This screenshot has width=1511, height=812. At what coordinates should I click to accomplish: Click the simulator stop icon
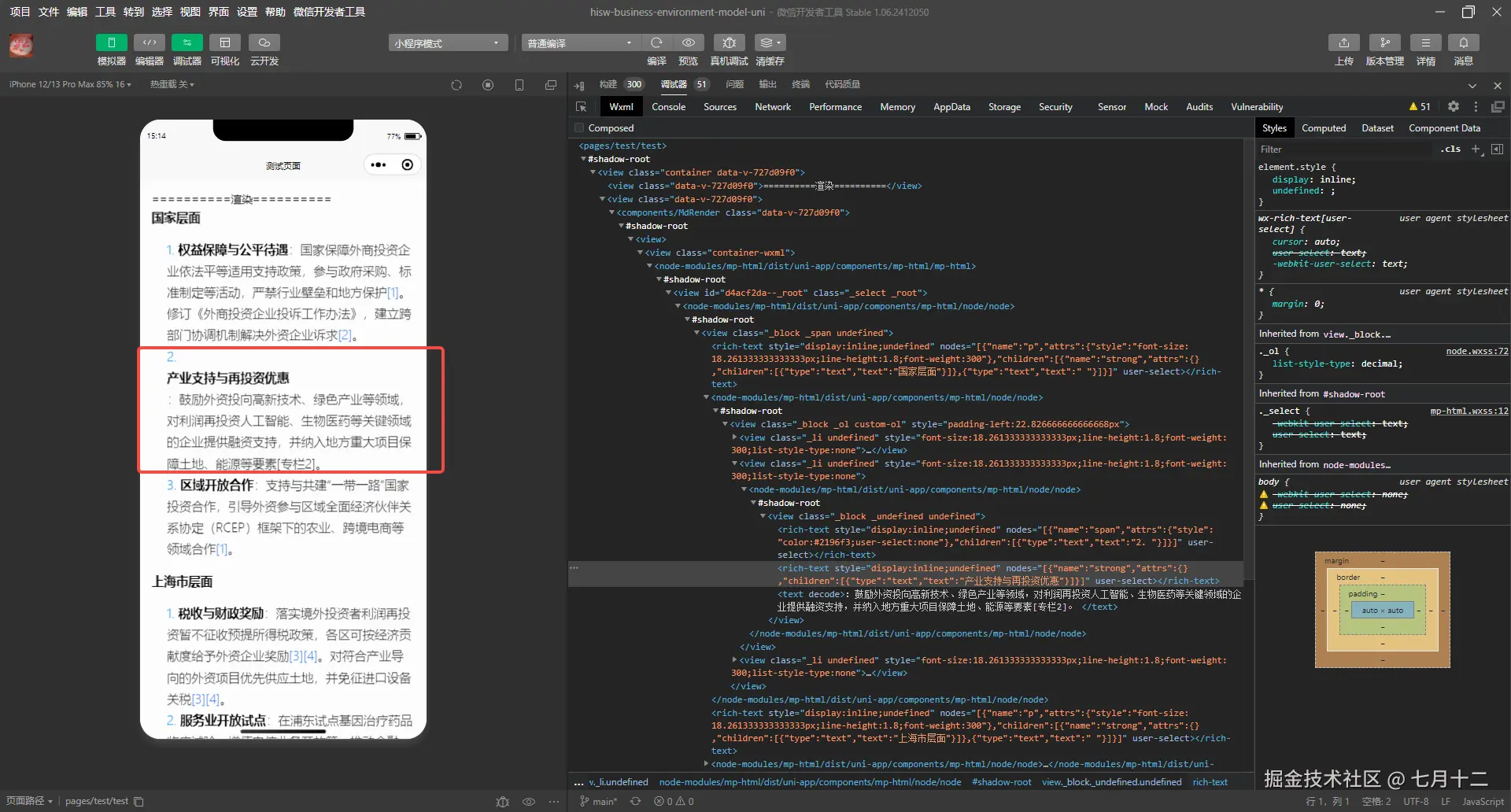488,85
